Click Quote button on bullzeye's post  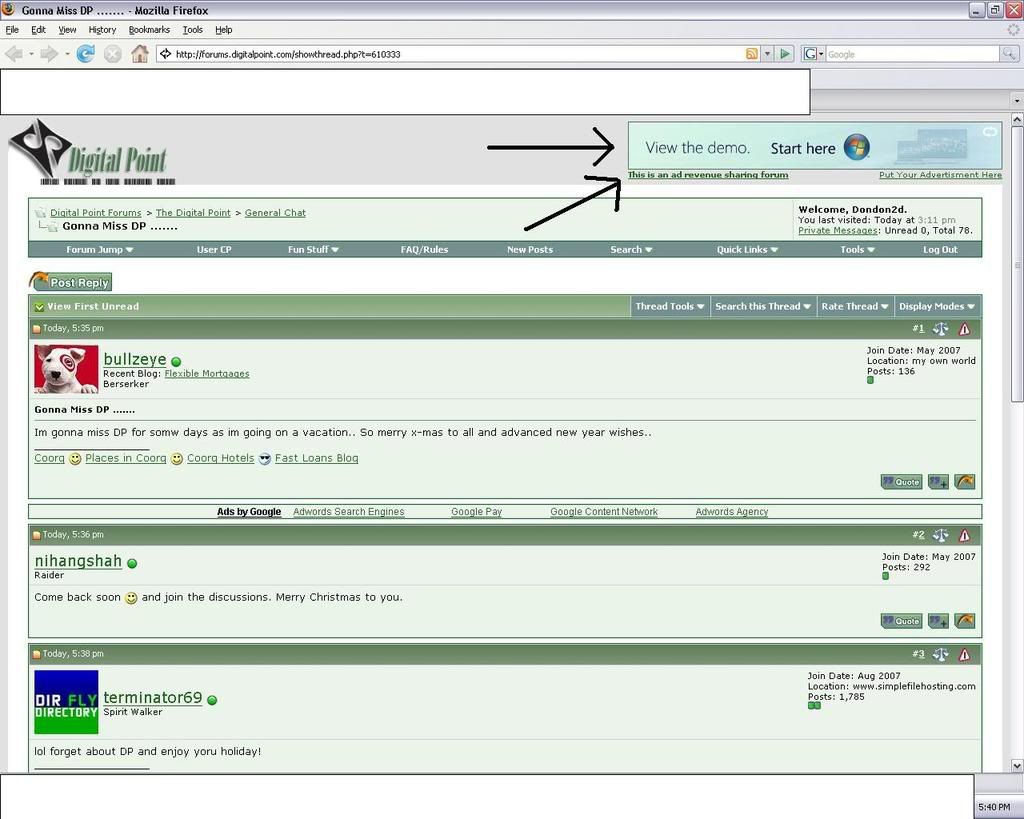[x=901, y=482]
